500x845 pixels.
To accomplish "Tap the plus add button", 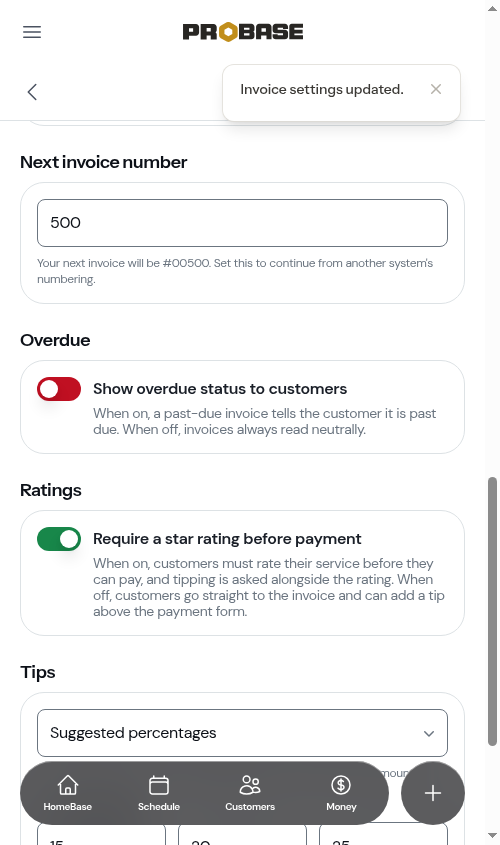I will [x=433, y=793].
